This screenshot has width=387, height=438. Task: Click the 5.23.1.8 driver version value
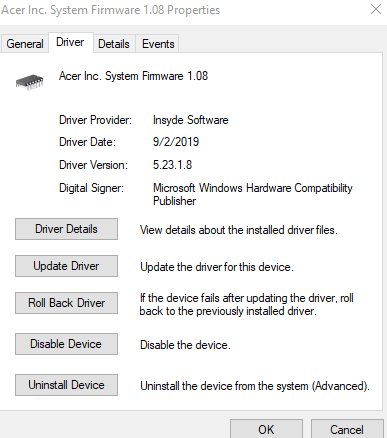pyautogui.click(x=173, y=165)
